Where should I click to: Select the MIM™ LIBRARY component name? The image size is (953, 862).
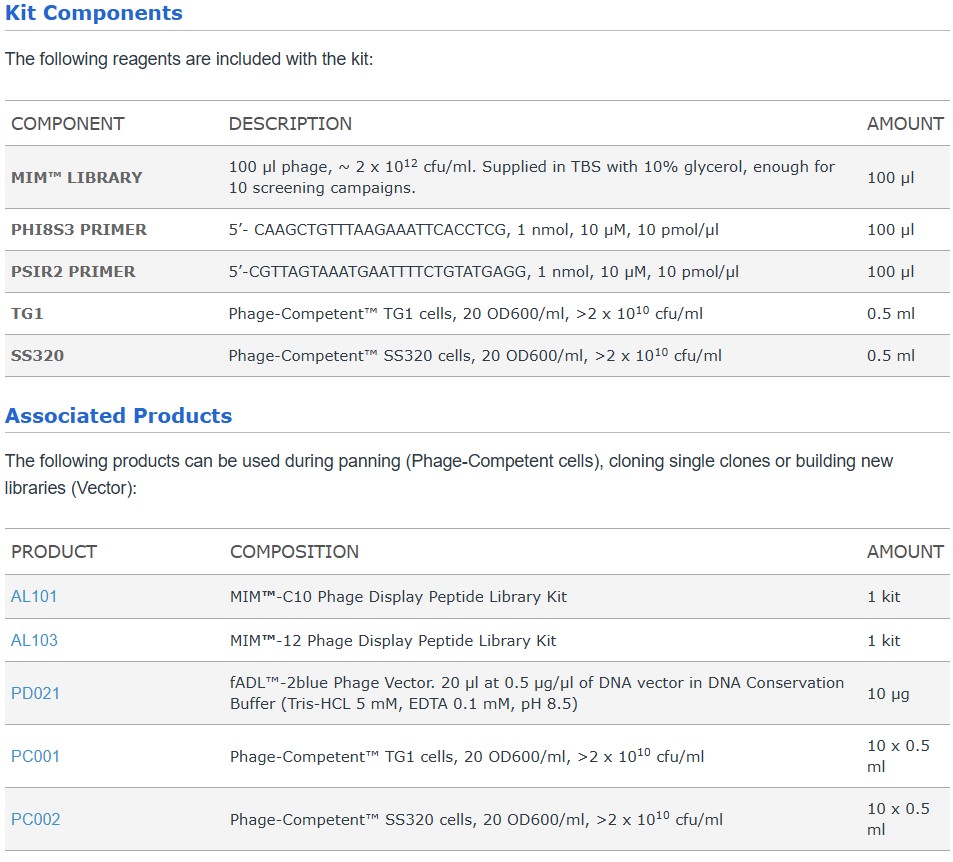click(x=76, y=177)
